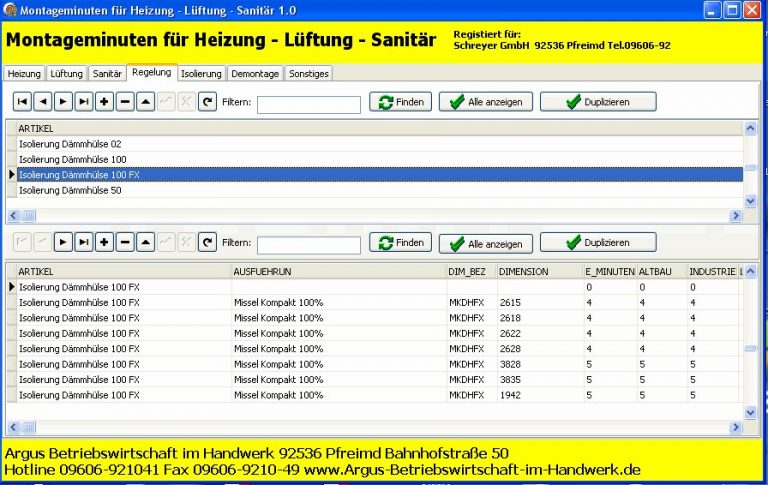The width and height of the screenshot is (768, 485).
Task: Click INDUSTRIE column header
Action: coord(713,271)
